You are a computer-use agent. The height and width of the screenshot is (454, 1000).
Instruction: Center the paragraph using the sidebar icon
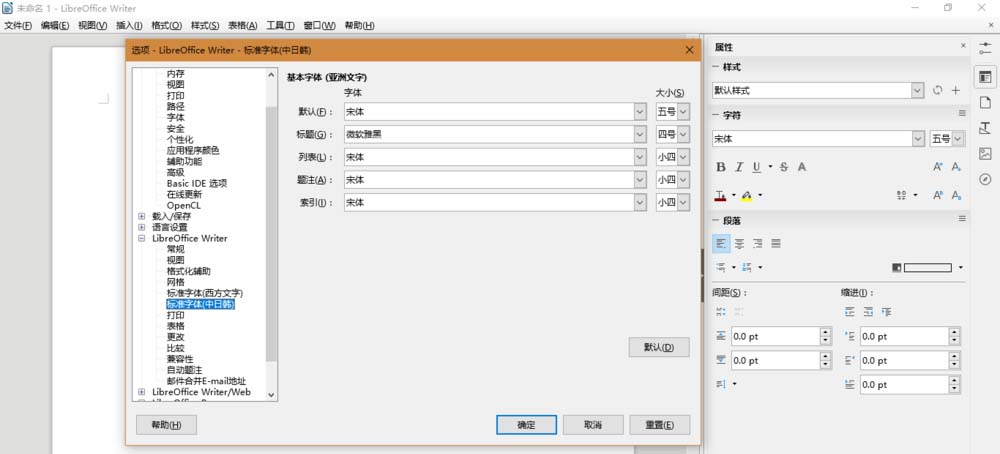tap(739, 244)
